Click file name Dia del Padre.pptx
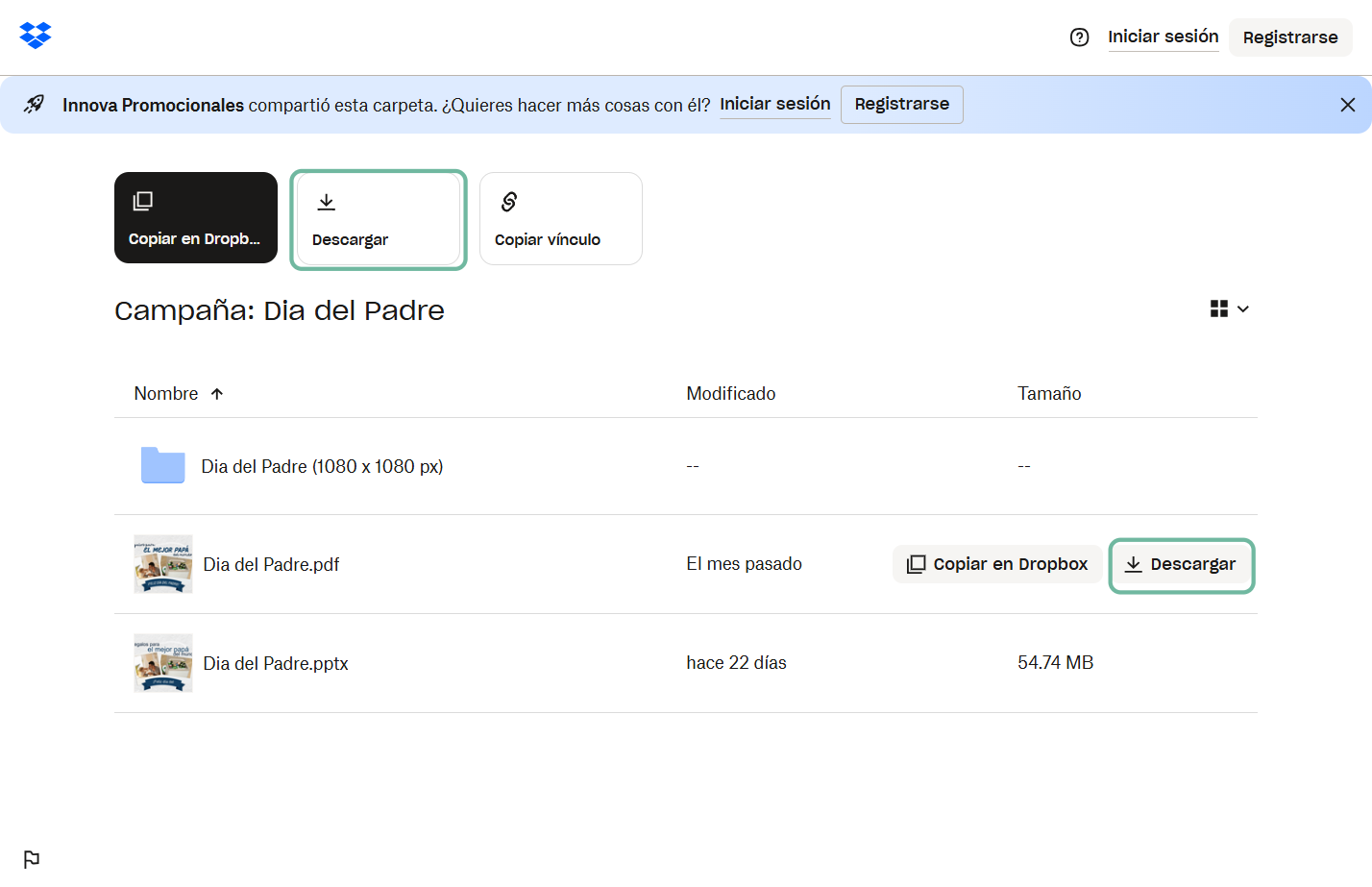This screenshot has height=887, width=1372. (276, 664)
